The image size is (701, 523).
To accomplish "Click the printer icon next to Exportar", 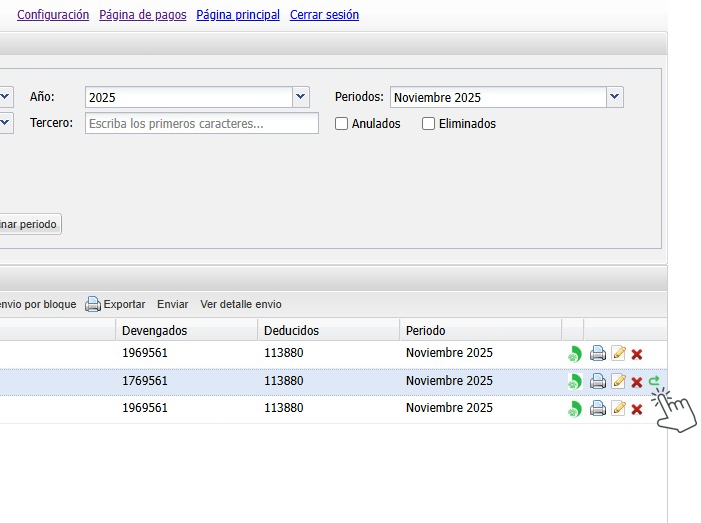I will coord(93,304).
